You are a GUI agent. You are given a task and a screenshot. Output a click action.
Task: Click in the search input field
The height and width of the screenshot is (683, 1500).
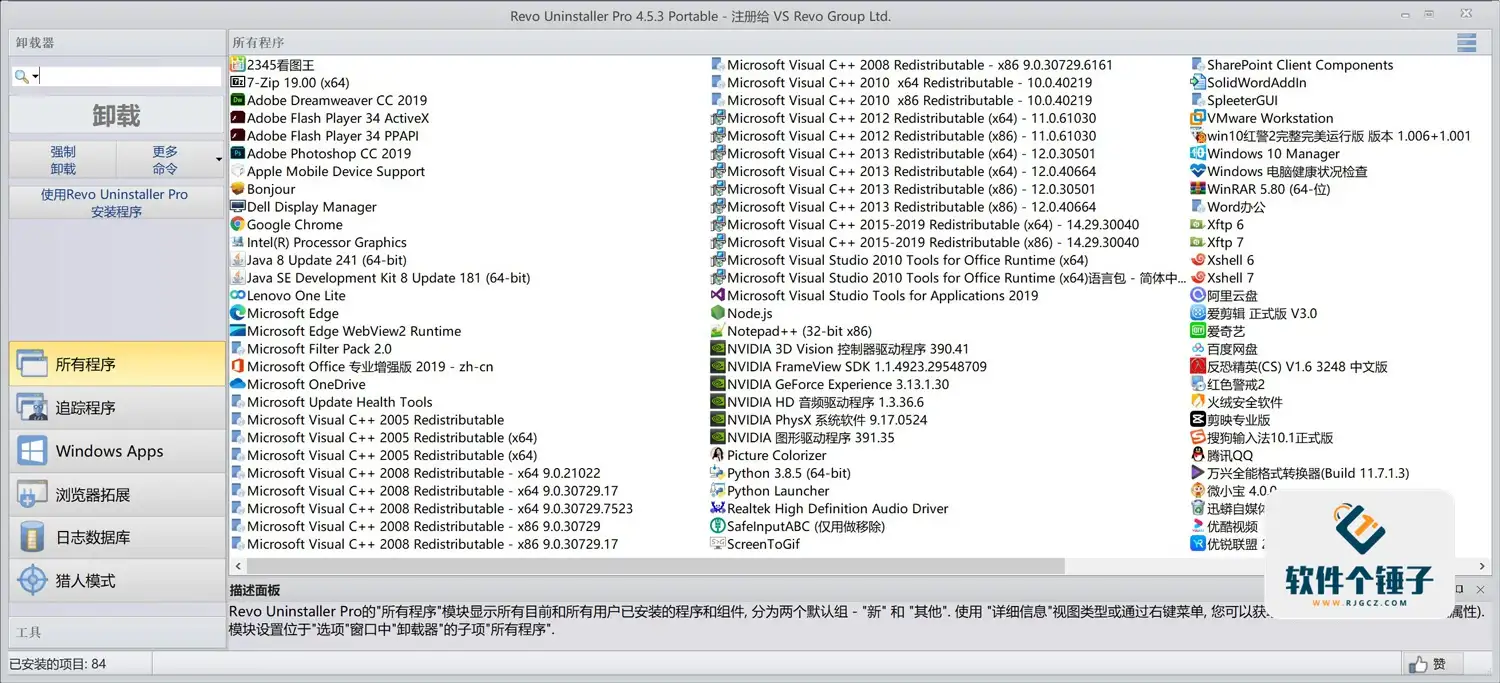[130, 77]
